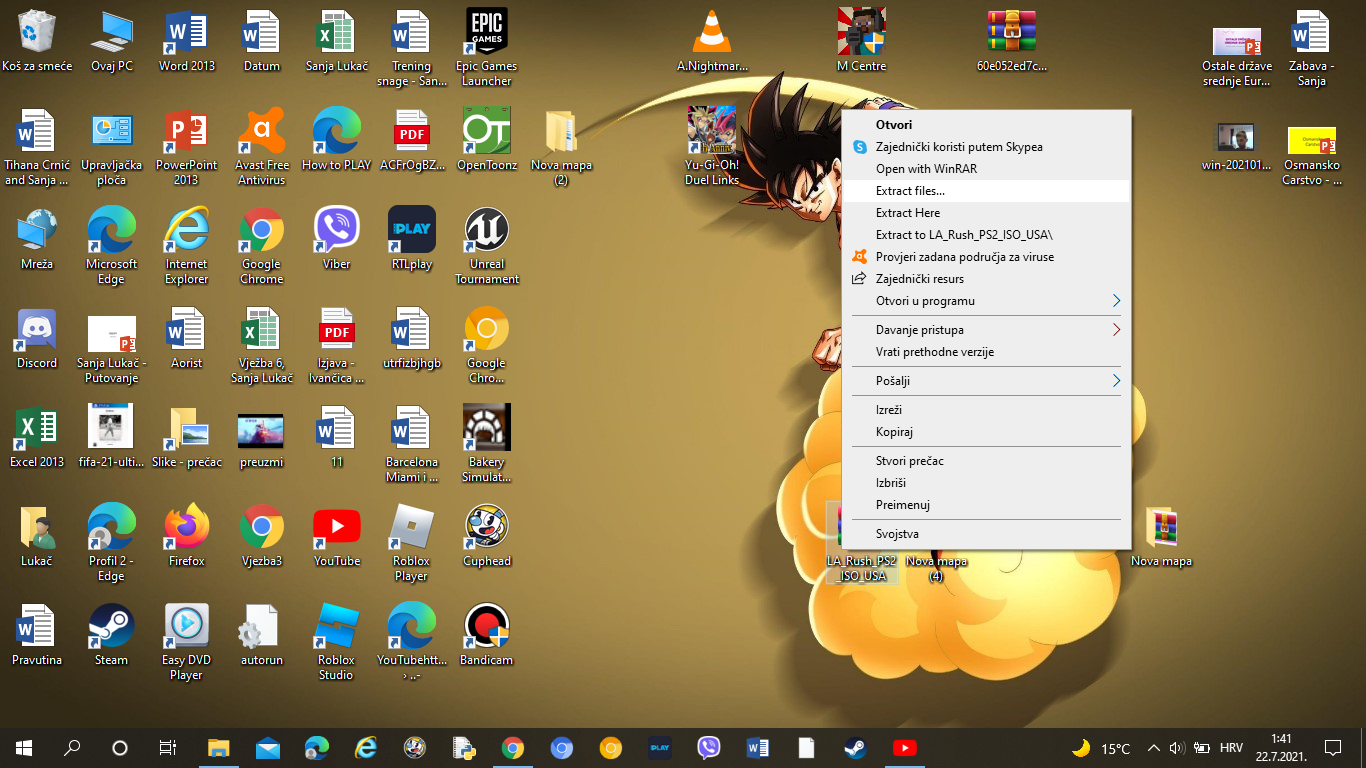Open the Windows Start menu

click(24, 748)
